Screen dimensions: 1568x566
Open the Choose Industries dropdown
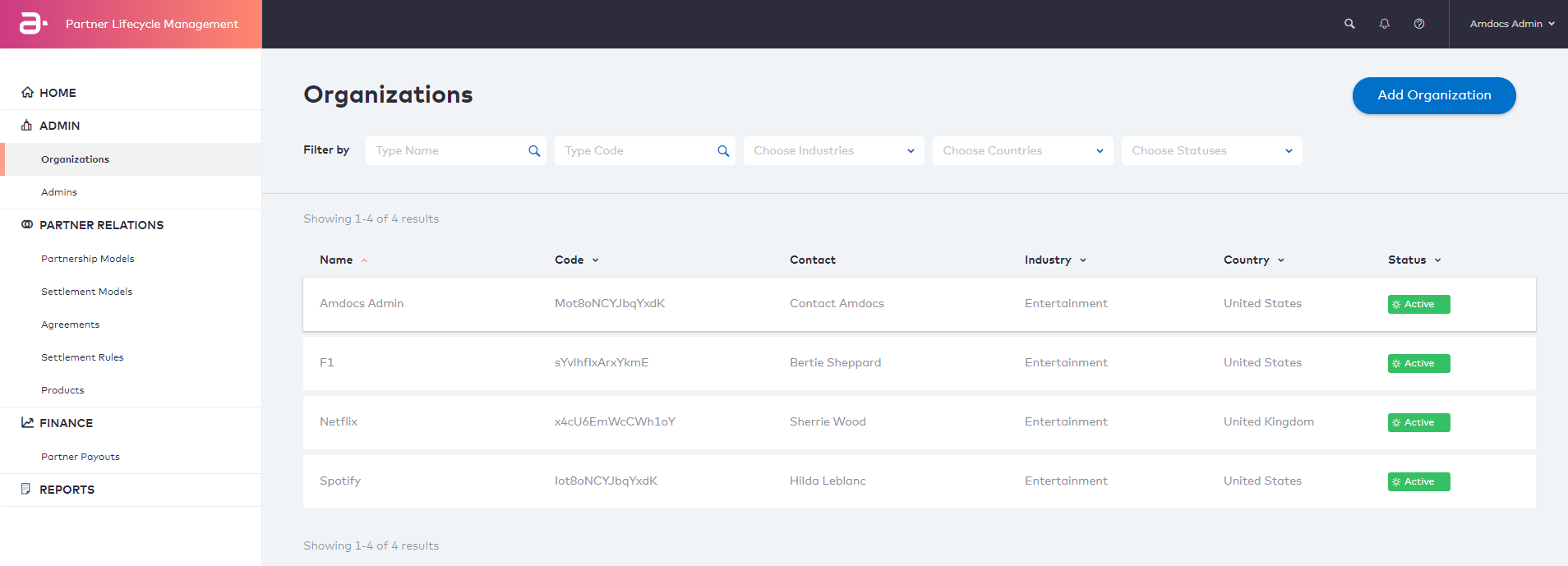833,151
